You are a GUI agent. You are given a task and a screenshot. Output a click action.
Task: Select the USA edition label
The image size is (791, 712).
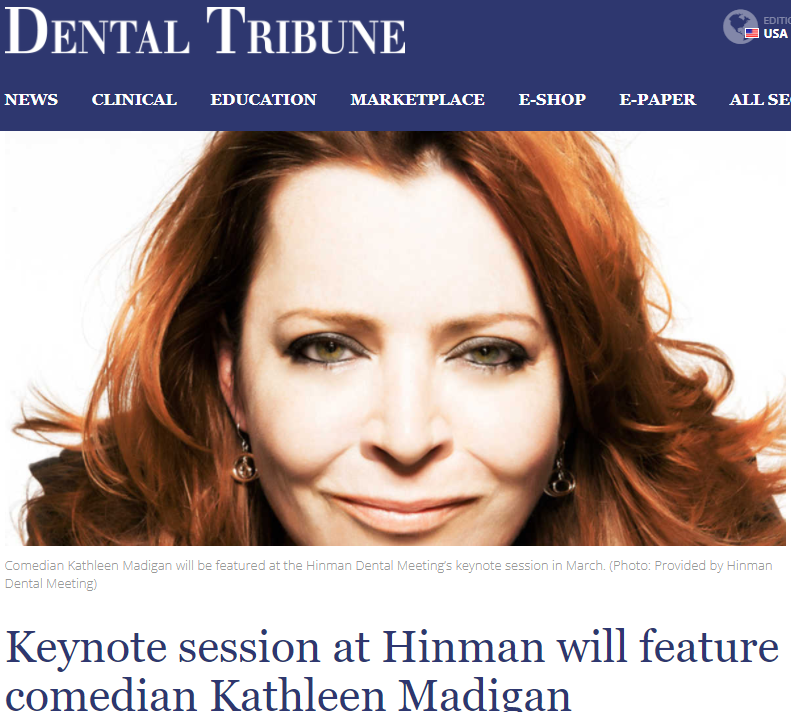click(775, 33)
